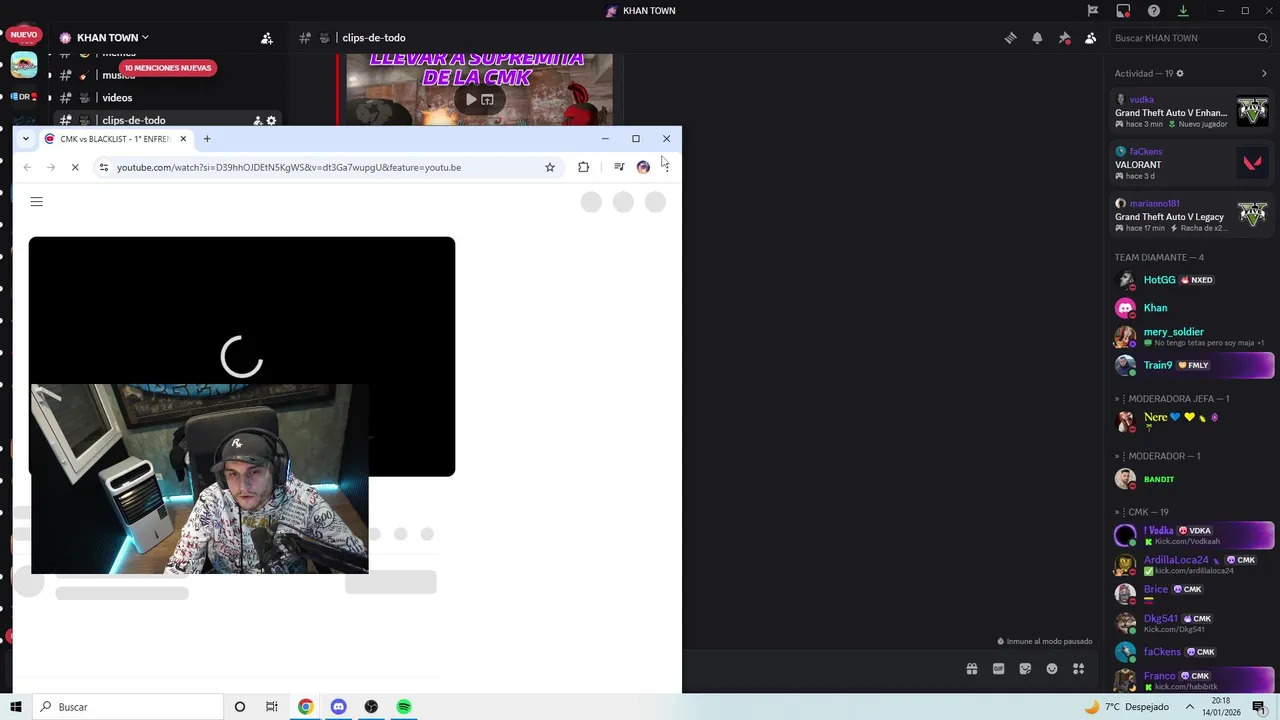Open Chrome media controls icon

619,167
